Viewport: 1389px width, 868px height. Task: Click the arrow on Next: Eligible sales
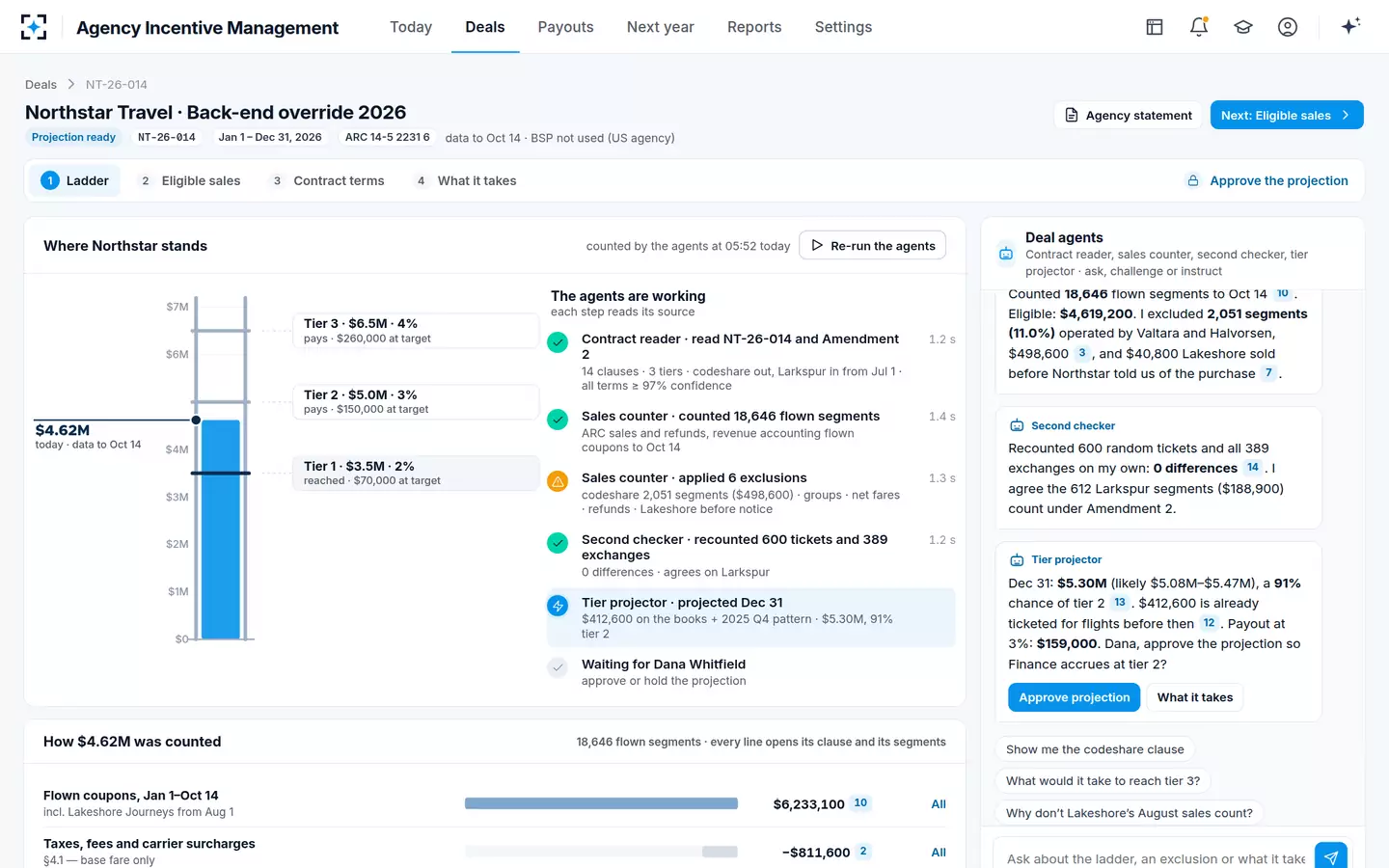point(1346,115)
